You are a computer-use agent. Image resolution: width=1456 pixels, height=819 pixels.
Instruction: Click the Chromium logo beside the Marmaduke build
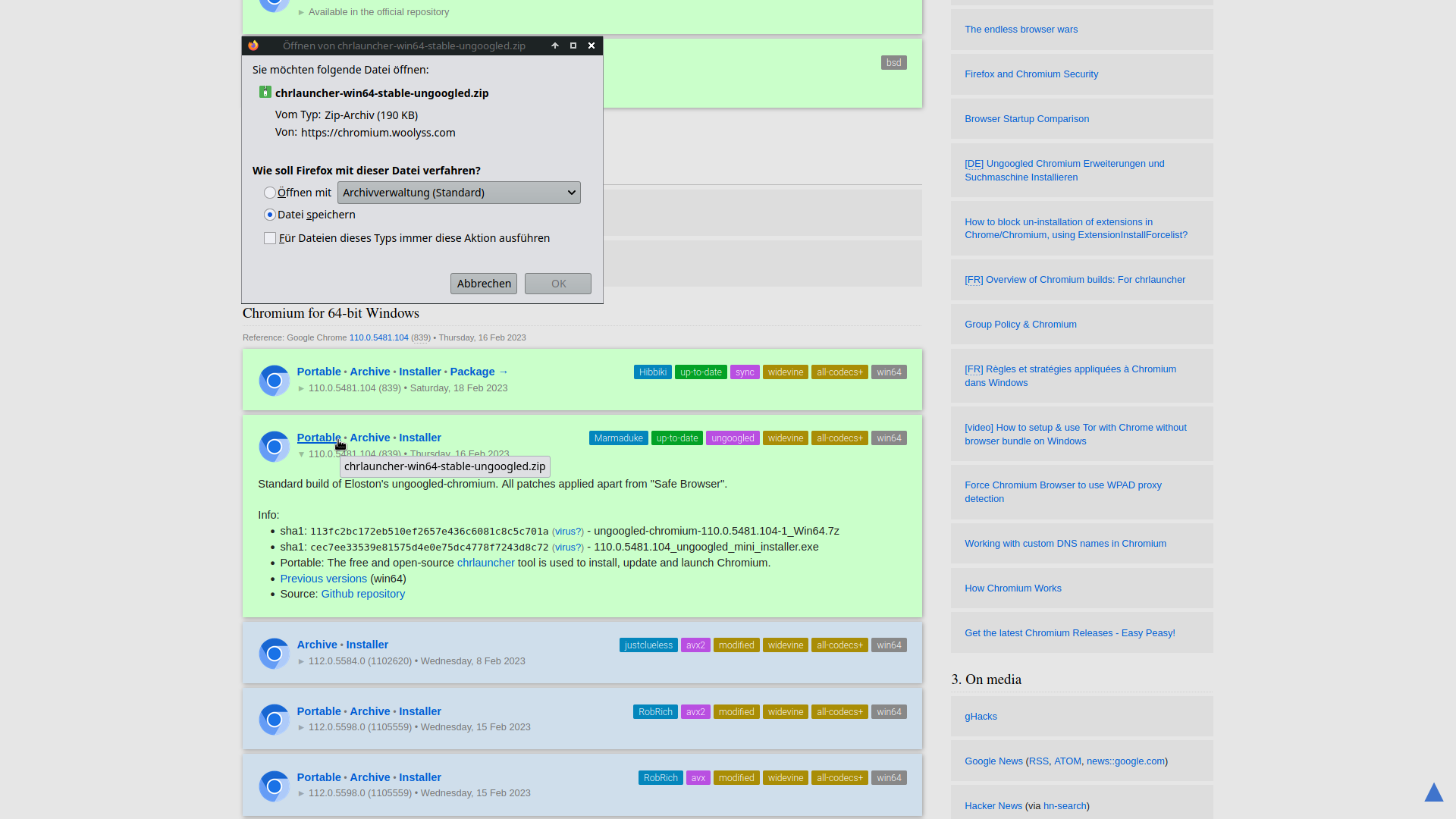[274, 446]
